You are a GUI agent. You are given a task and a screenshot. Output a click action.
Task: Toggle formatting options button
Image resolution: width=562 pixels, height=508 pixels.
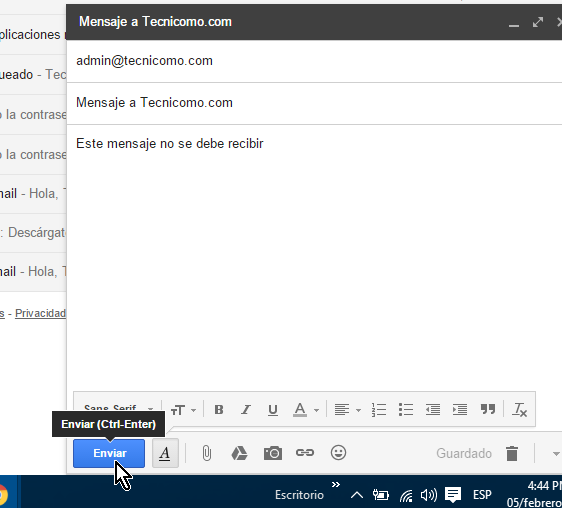click(x=165, y=453)
